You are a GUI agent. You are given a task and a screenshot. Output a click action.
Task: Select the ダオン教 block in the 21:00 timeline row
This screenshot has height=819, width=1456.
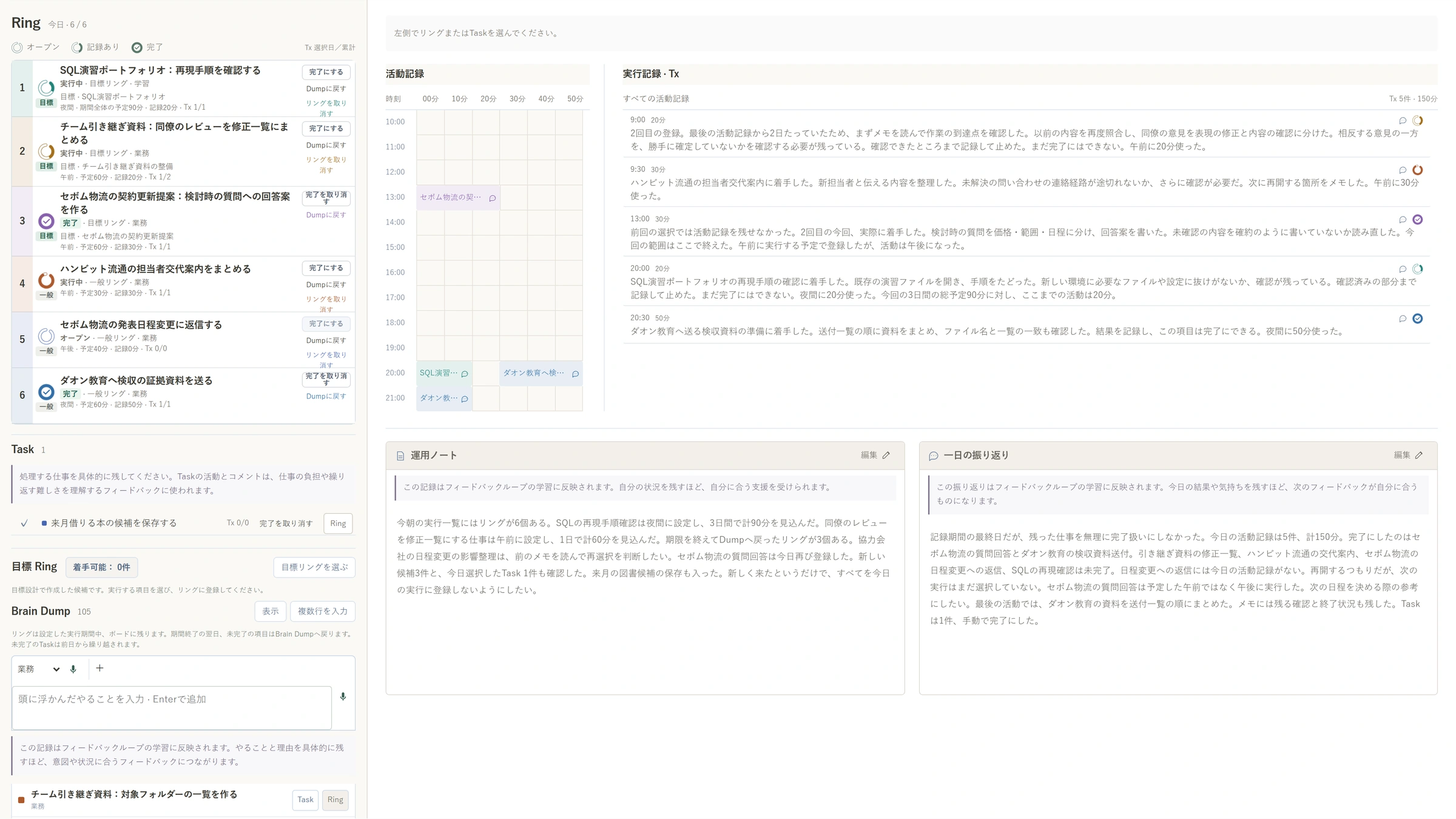click(444, 398)
